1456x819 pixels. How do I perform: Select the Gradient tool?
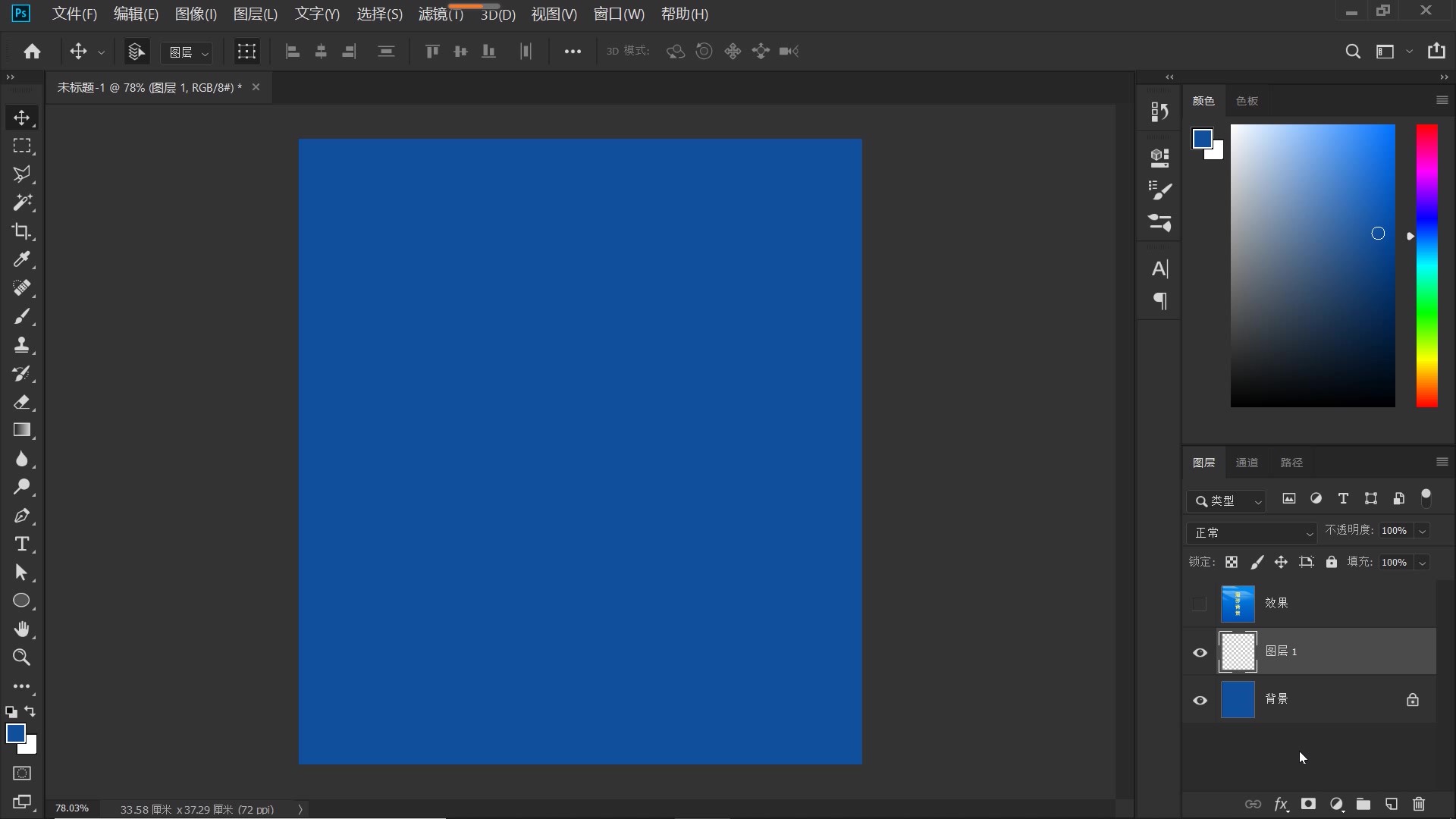(x=21, y=430)
